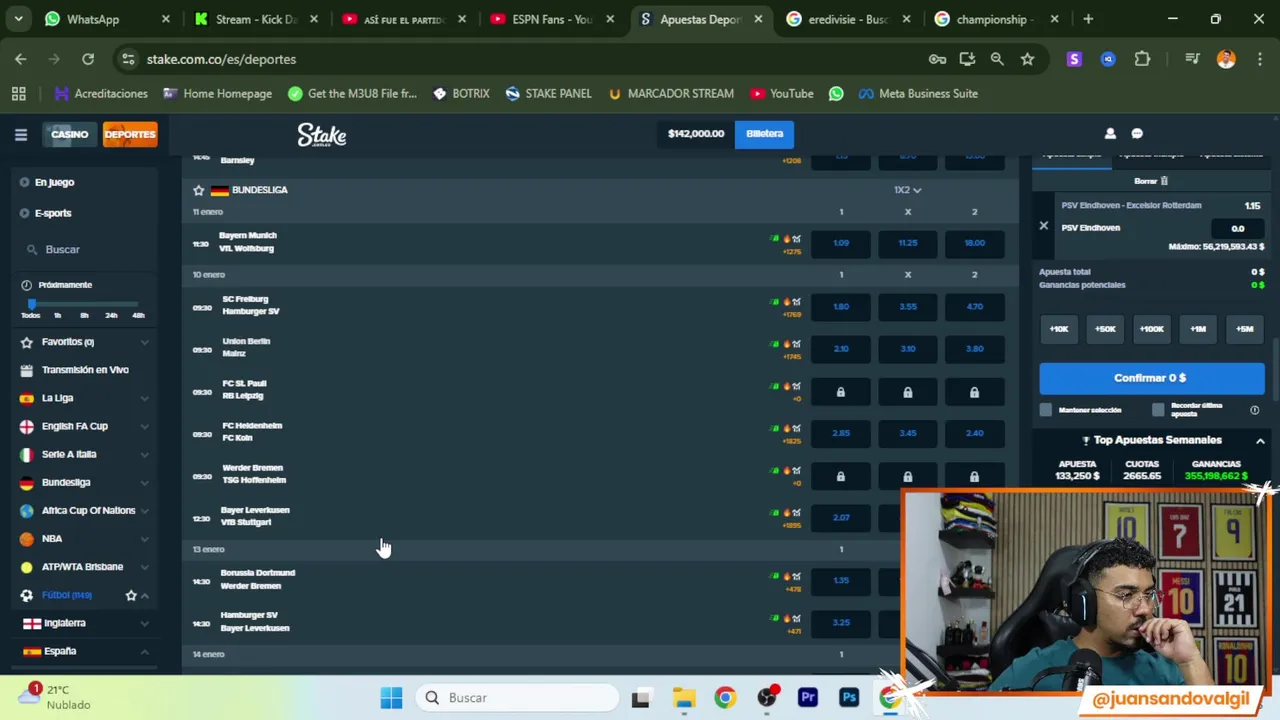Select Union Berlin draw odds 3.10
Screen dimensions: 1280x720
pos(907,349)
